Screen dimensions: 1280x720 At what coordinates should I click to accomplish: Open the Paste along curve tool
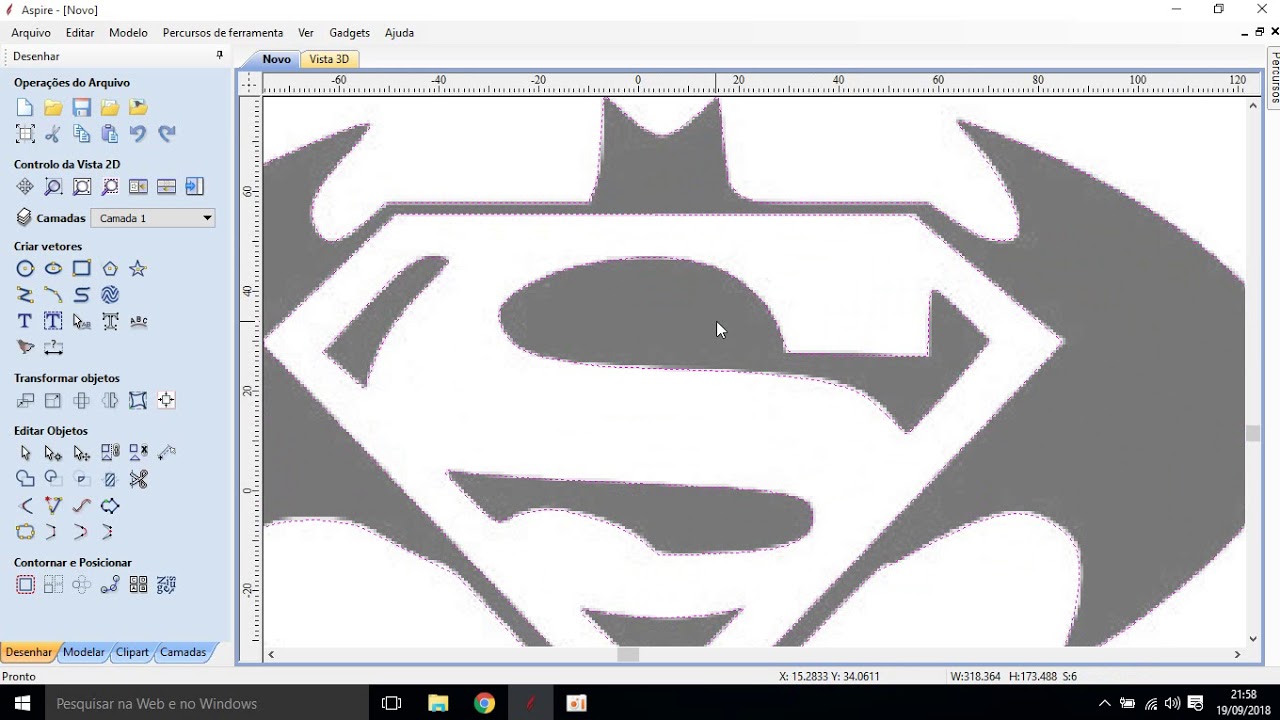point(110,585)
